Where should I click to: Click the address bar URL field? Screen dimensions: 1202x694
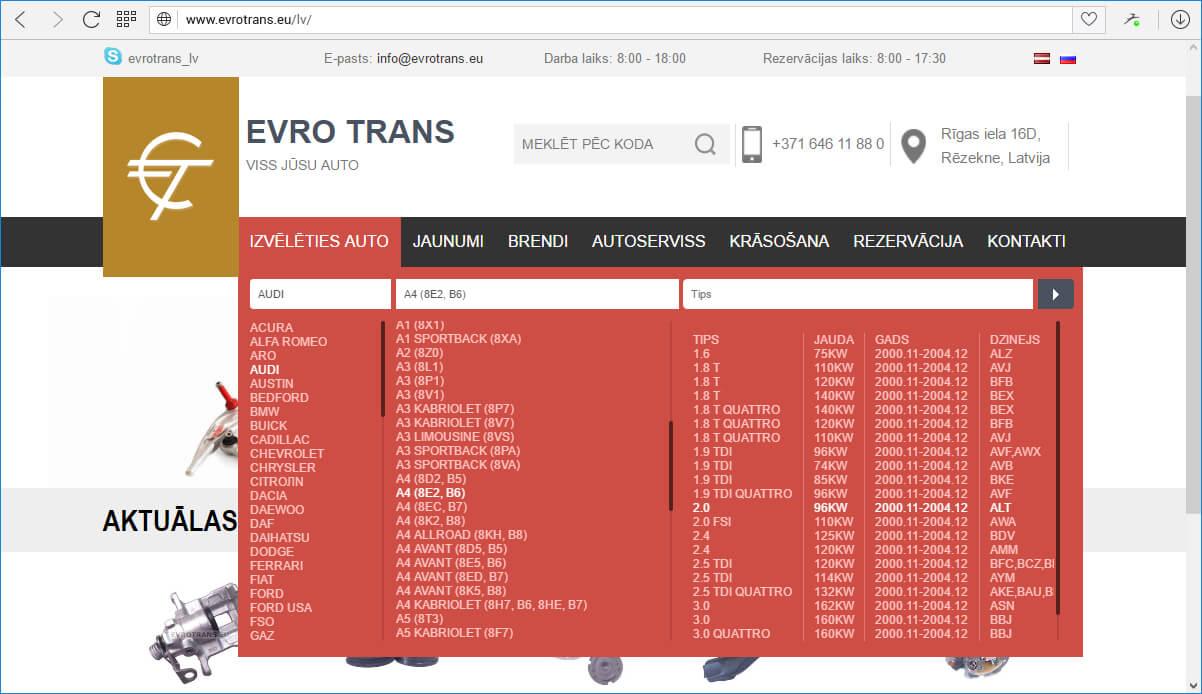coord(613,19)
